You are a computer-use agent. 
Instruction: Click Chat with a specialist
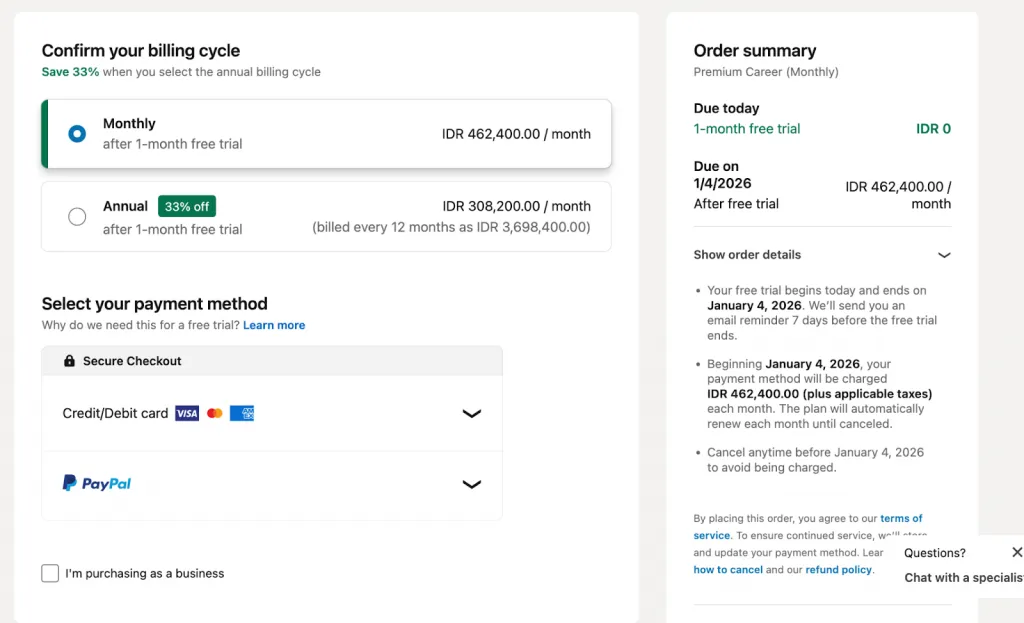pos(964,577)
